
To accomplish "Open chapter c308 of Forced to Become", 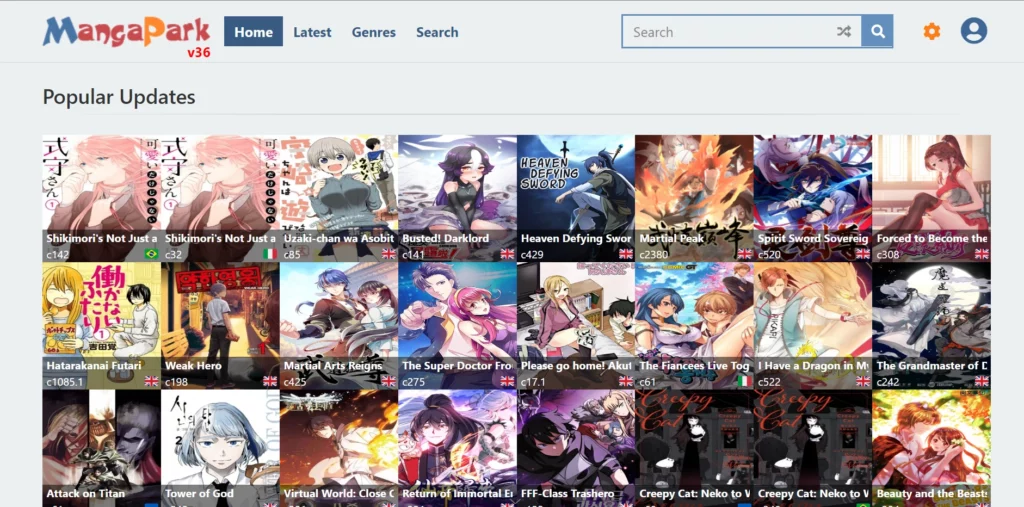I will point(888,254).
